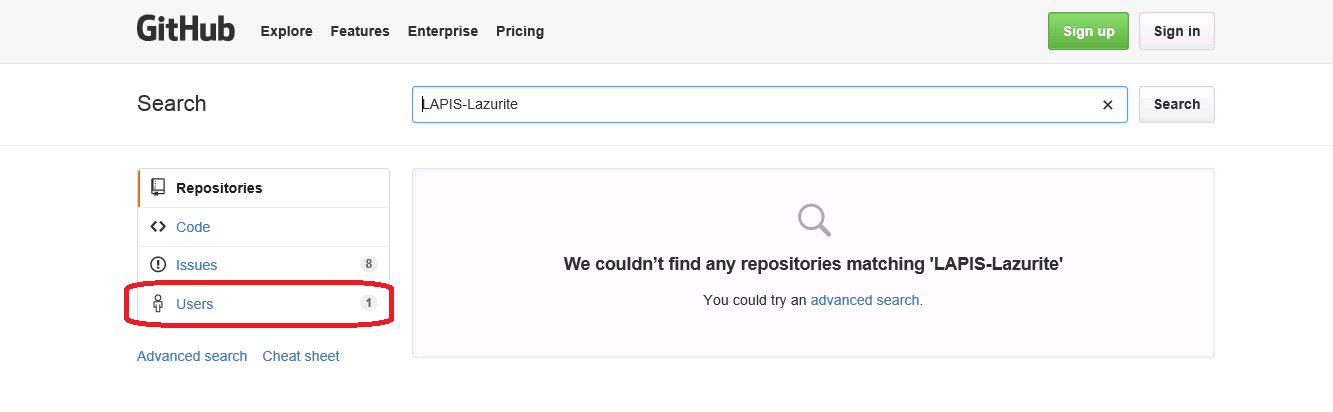
Task: Open the Explore menu item
Action: pyautogui.click(x=286, y=31)
